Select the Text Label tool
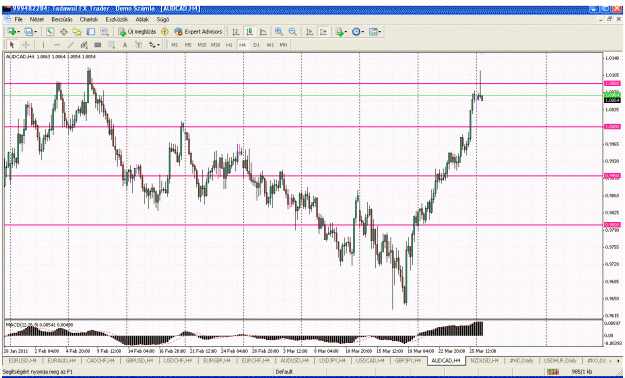The width and height of the screenshot is (625, 378). [138, 45]
